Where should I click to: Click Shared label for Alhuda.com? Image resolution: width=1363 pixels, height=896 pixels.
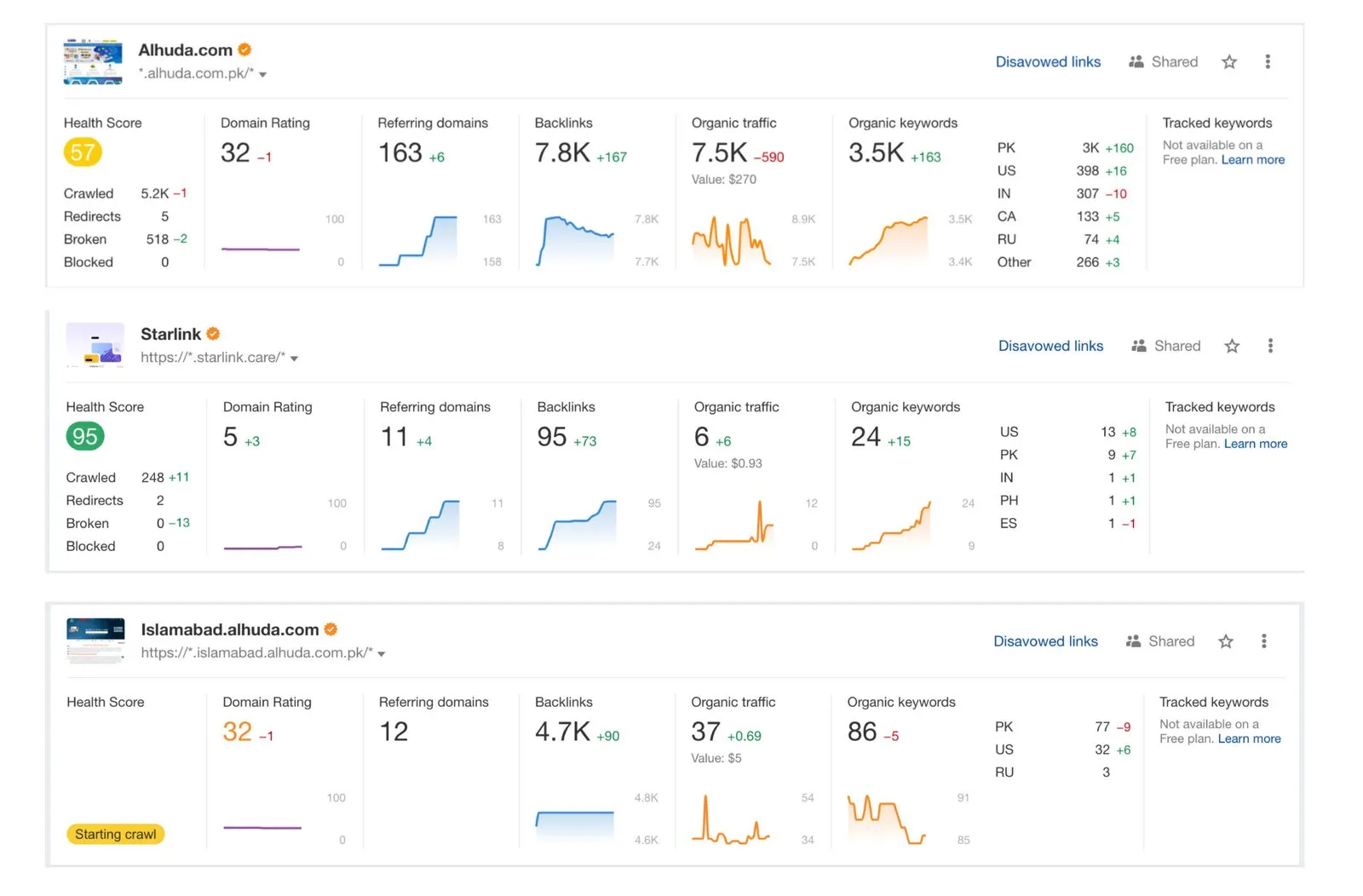click(x=1175, y=61)
